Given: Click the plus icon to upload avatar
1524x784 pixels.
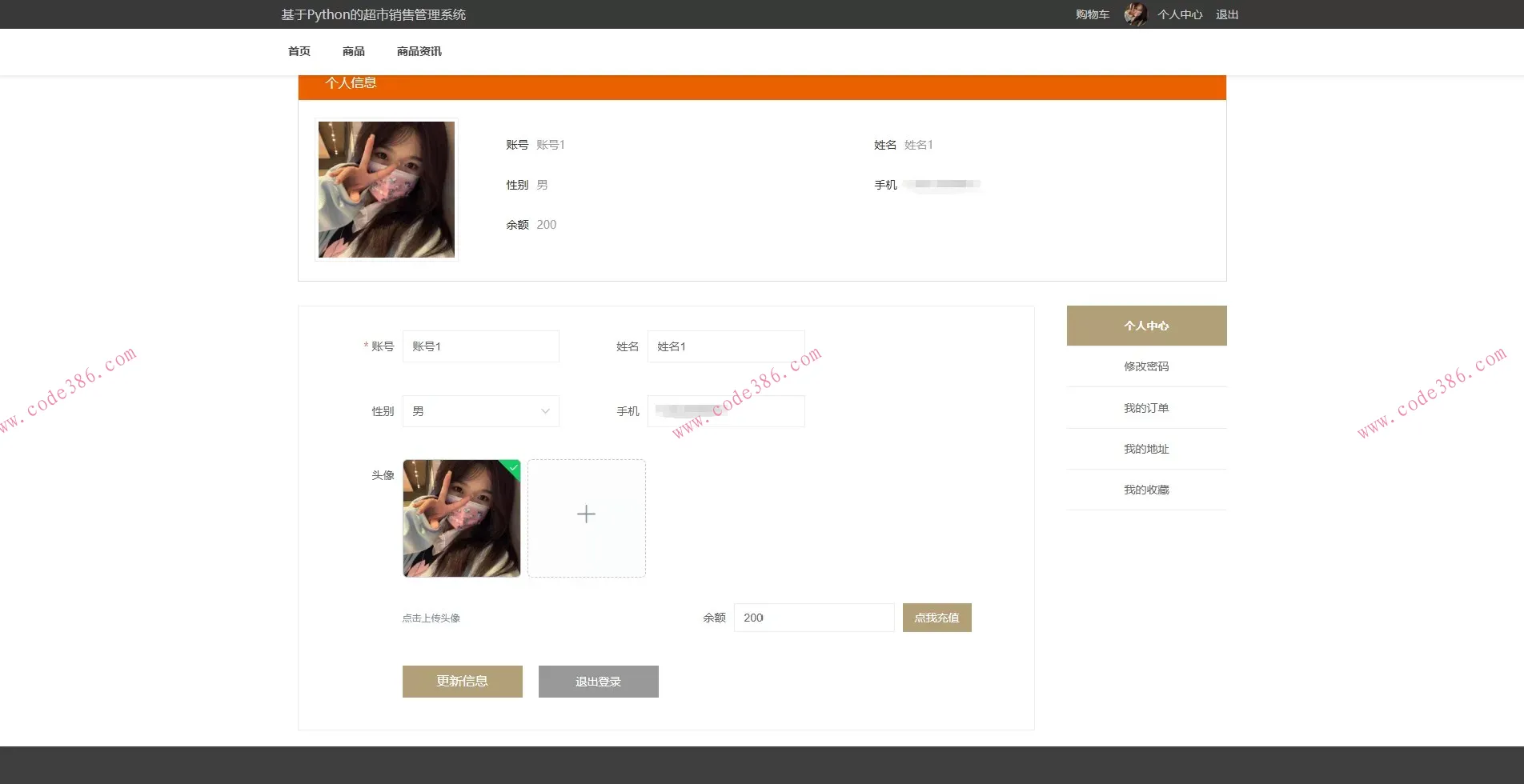Looking at the screenshot, I should pos(586,514).
